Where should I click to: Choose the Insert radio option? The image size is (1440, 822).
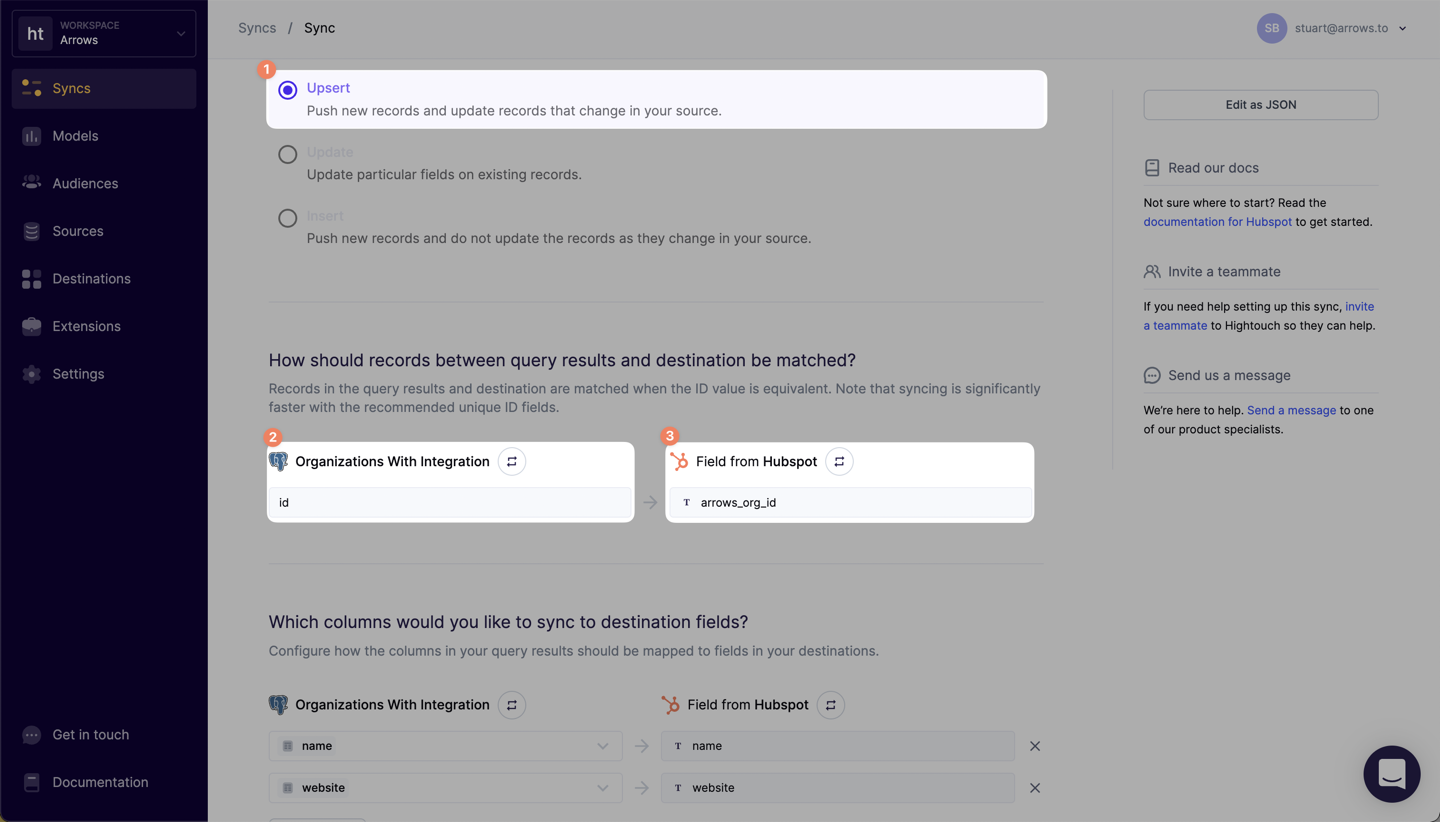click(x=288, y=218)
